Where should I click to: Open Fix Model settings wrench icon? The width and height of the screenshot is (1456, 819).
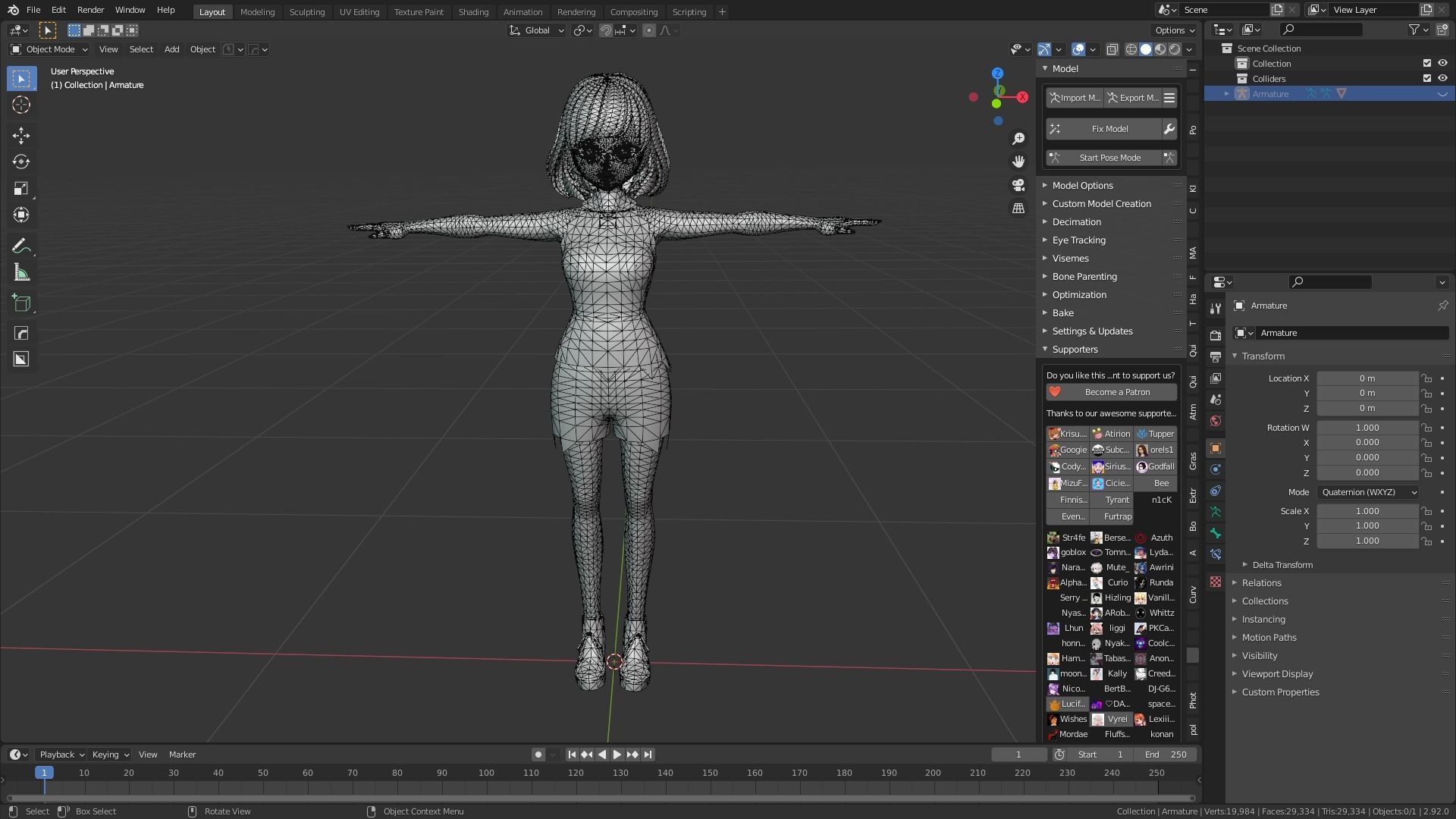coord(1169,129)
